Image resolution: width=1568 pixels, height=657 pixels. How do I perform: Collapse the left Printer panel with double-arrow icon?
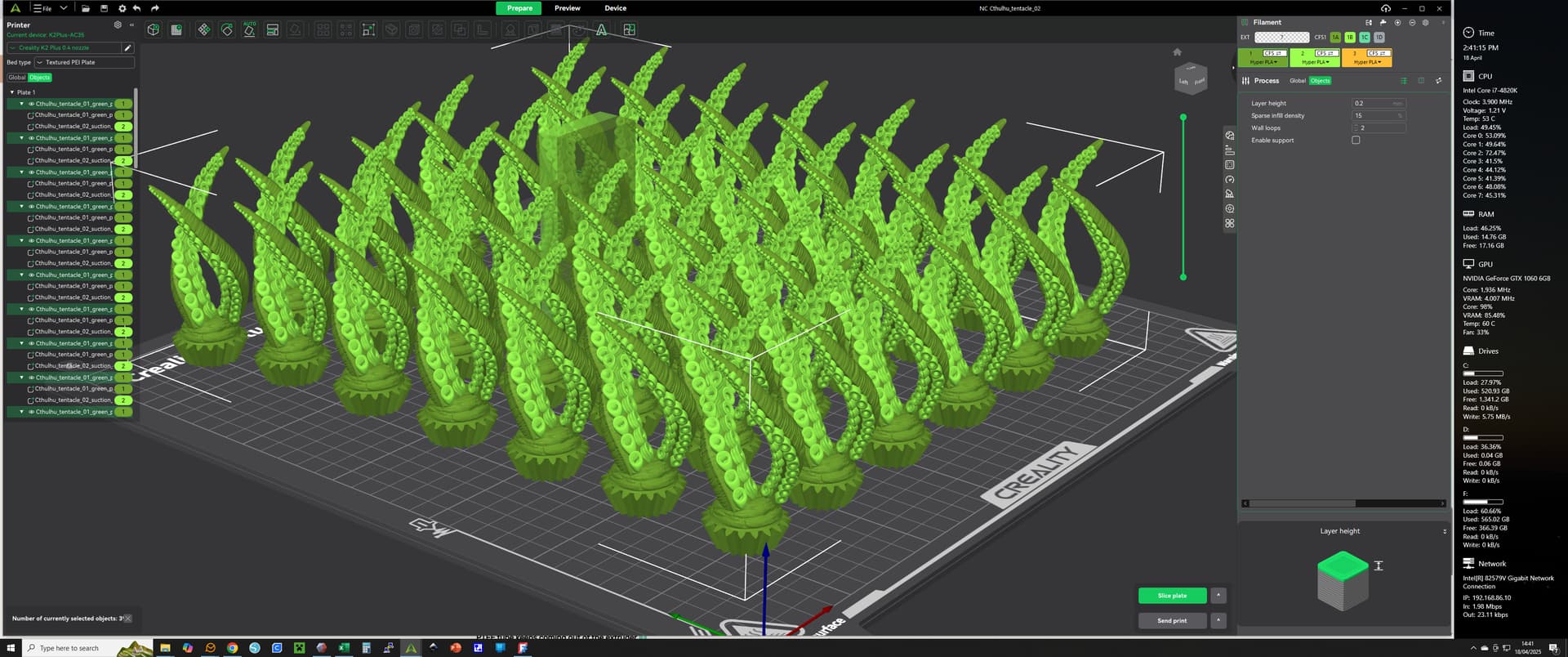click(131, 25)
